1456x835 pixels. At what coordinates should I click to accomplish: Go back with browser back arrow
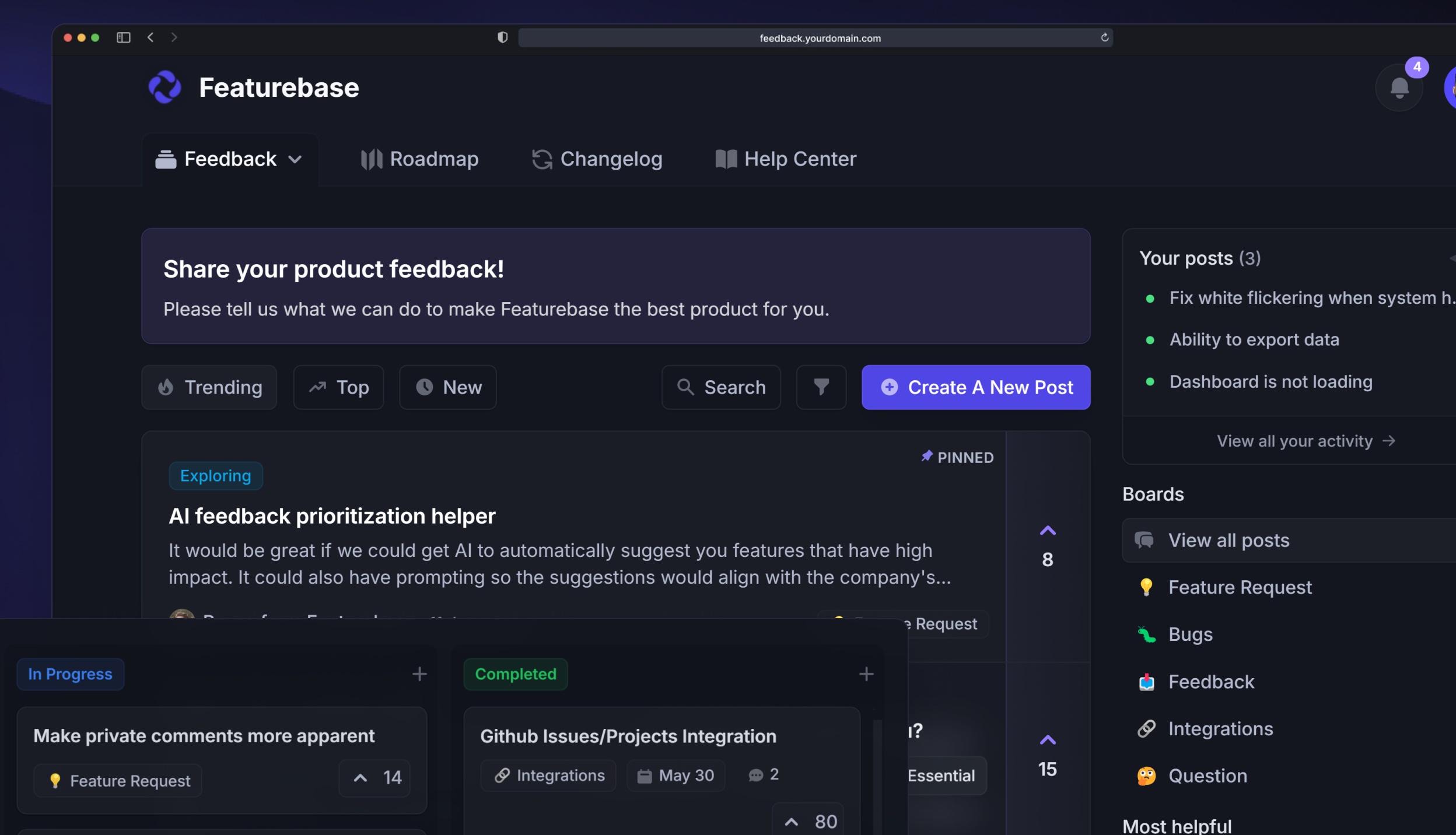click(x=150, y=38)
